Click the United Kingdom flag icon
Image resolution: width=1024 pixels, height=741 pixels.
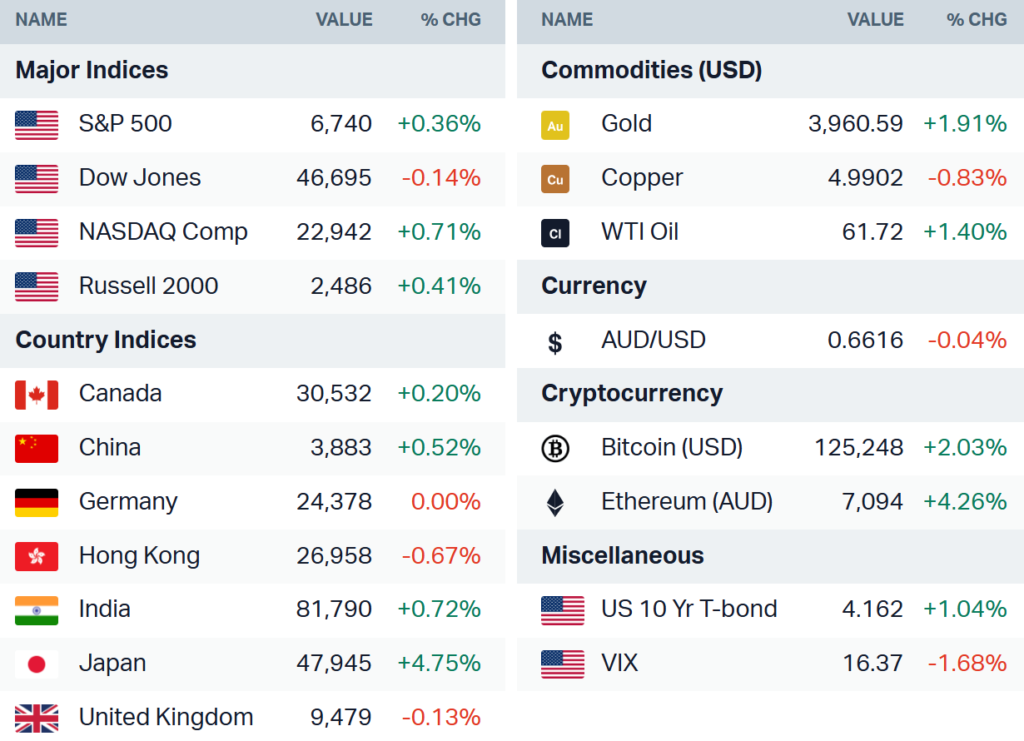tap(37, 718)
